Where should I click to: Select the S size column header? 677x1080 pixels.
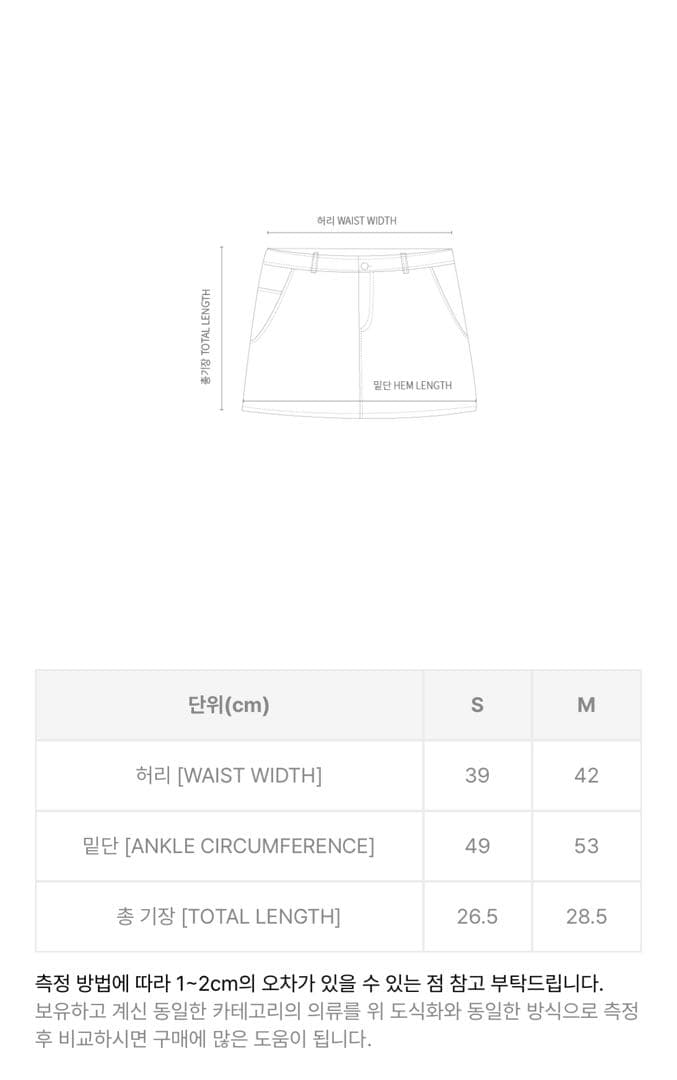click(477, 705)
